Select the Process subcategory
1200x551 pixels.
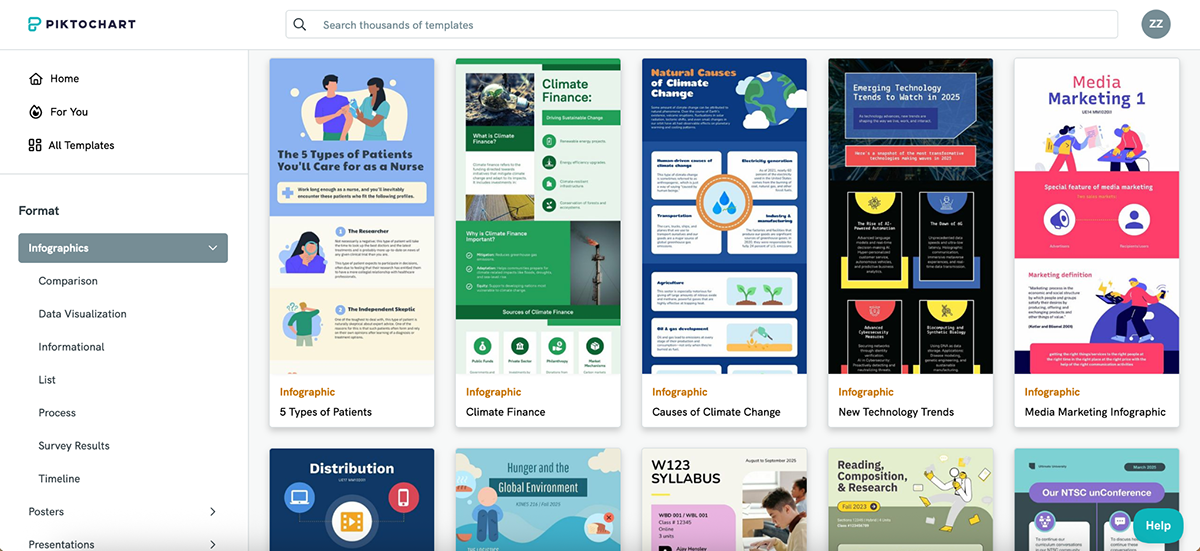(57, 413)
